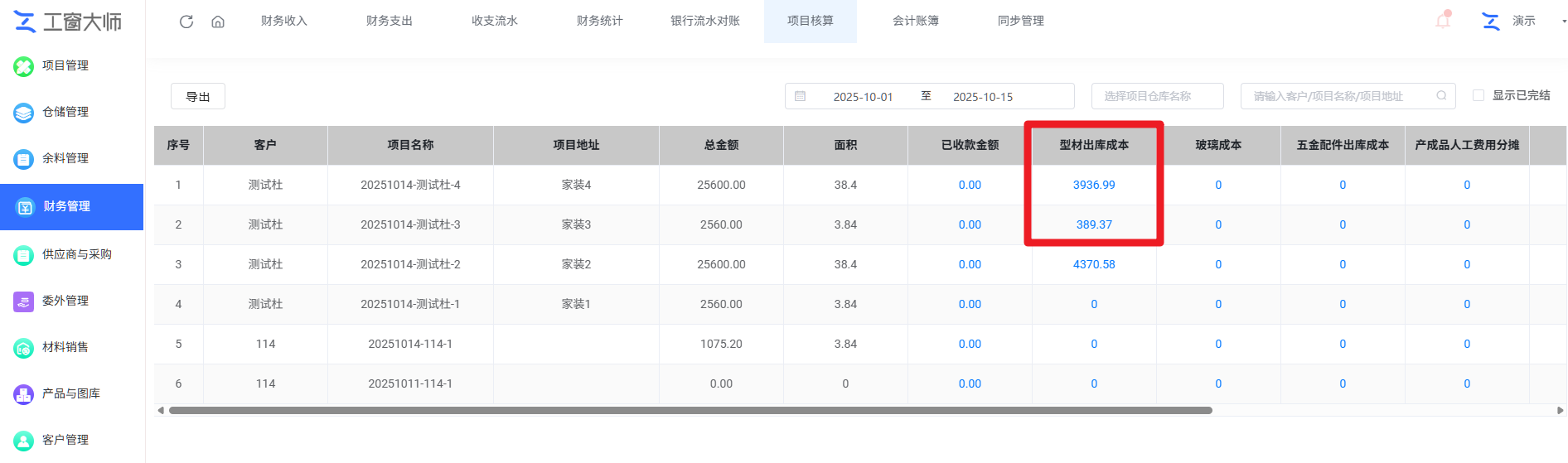Open the 演示 user dropdown arrow
Viewport: 1568px width, 463px height.
click(1564, 22)
